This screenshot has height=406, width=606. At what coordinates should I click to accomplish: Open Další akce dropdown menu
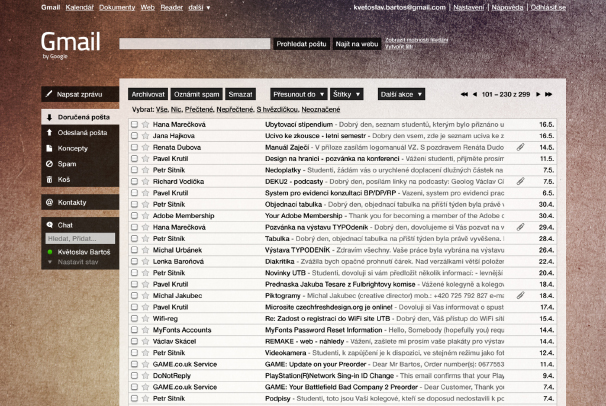click(400, 94)
